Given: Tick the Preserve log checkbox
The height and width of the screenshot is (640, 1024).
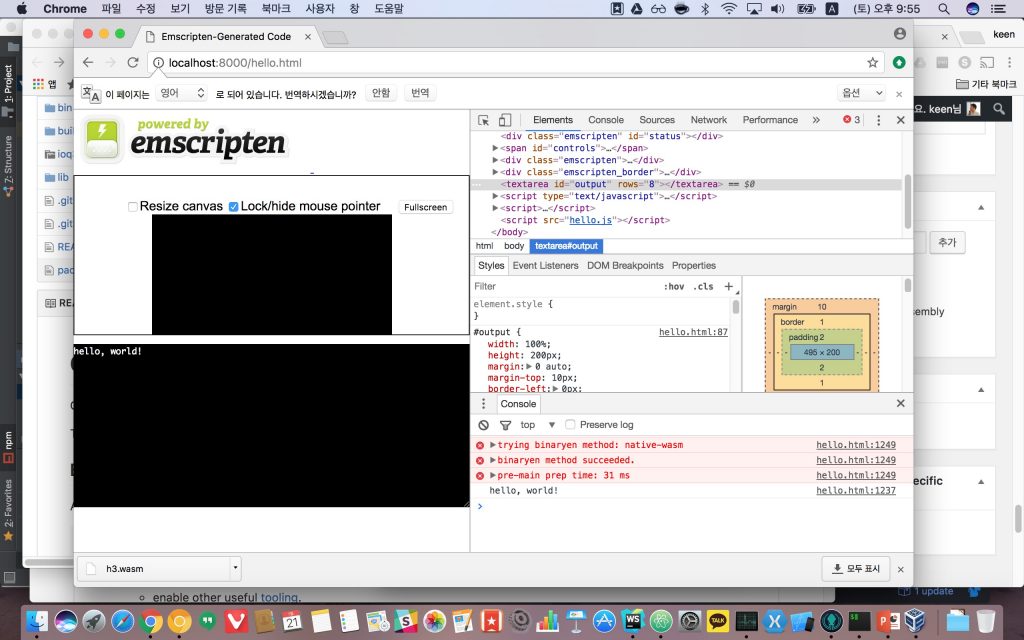Looking at the screenshot, I should [x=571, y=425].
